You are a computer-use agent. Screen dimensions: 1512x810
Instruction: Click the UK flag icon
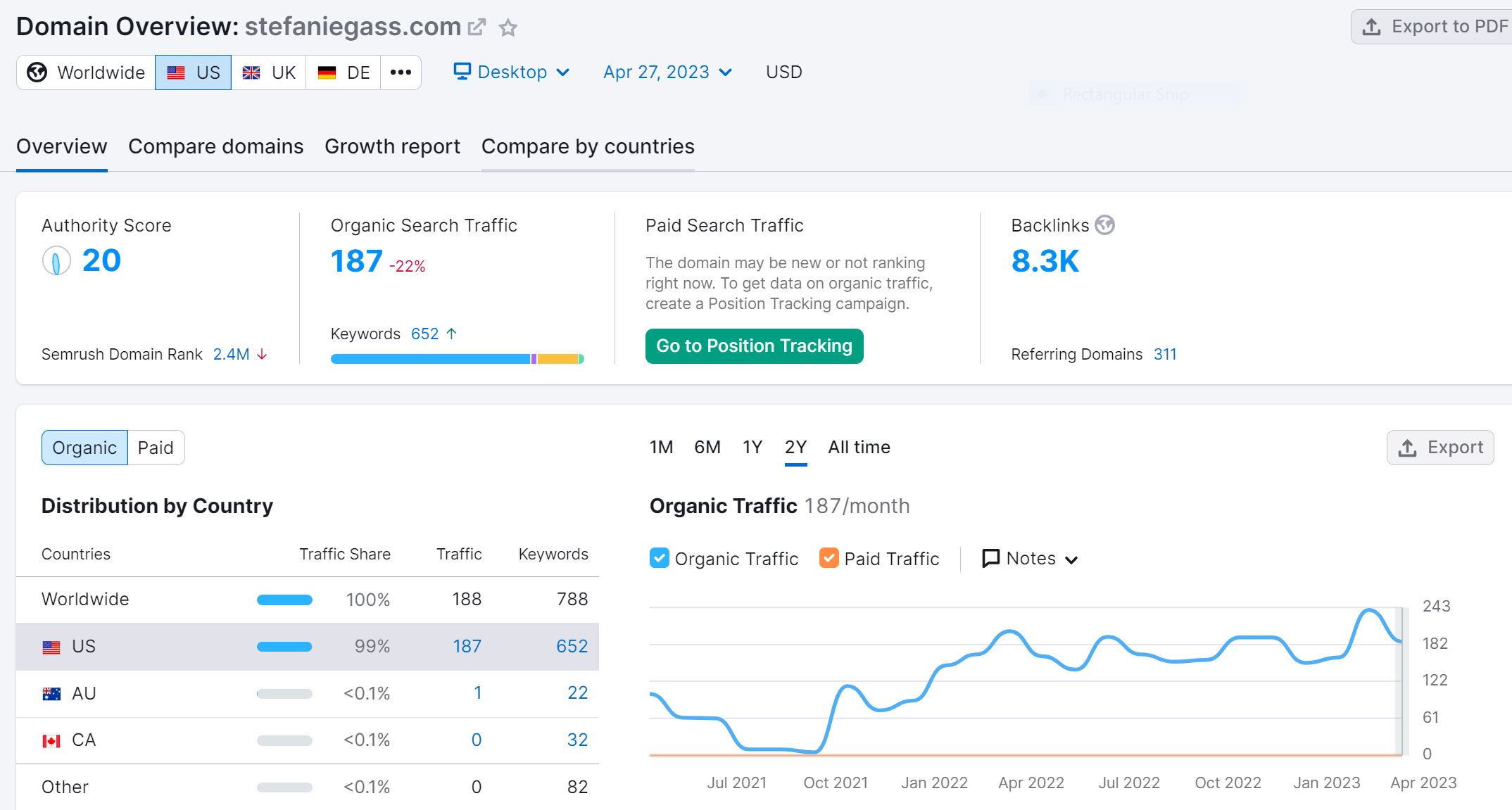pos(251,71)
